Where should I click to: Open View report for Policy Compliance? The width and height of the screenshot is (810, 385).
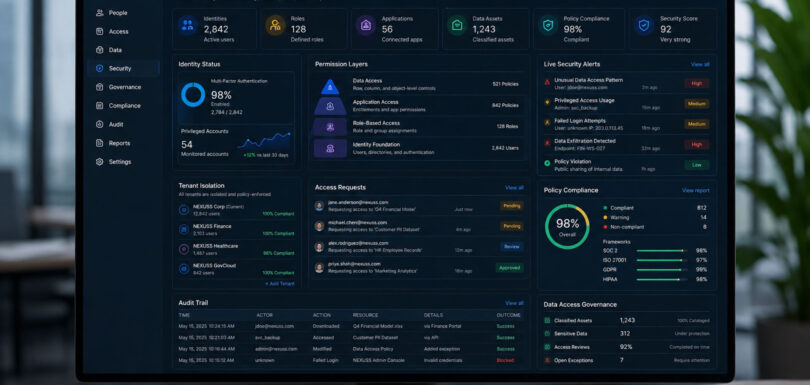tap(695, 190)
